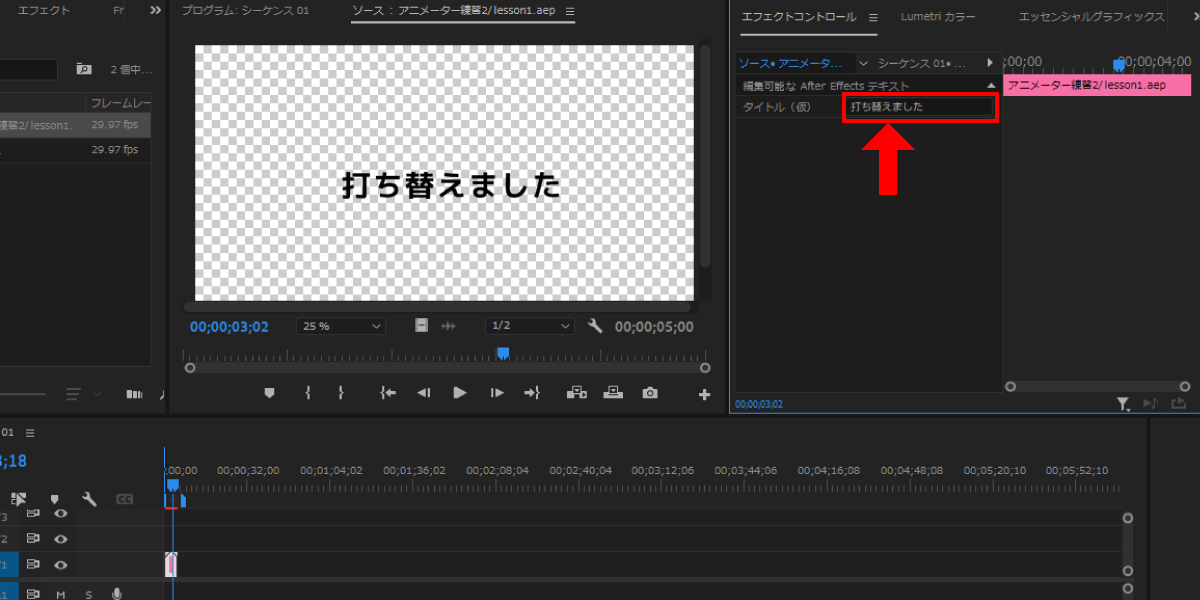Screen dimensions: 1200x600
Task: Go to Out point in source monitor
Action: pos(532,393)
